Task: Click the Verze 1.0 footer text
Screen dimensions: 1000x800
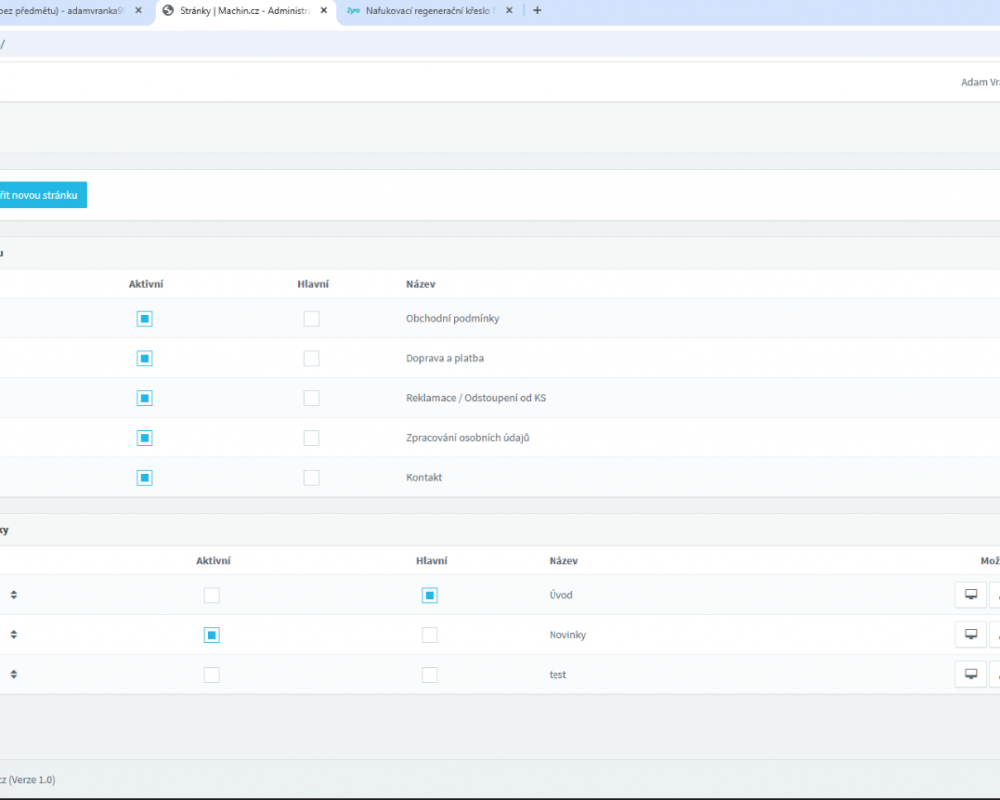Action: 28,780
